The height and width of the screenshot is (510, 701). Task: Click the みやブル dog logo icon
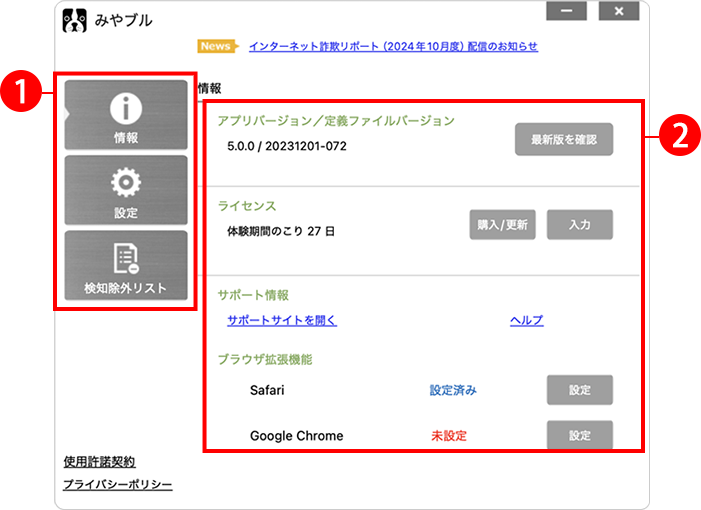click(x=75, y=20)
